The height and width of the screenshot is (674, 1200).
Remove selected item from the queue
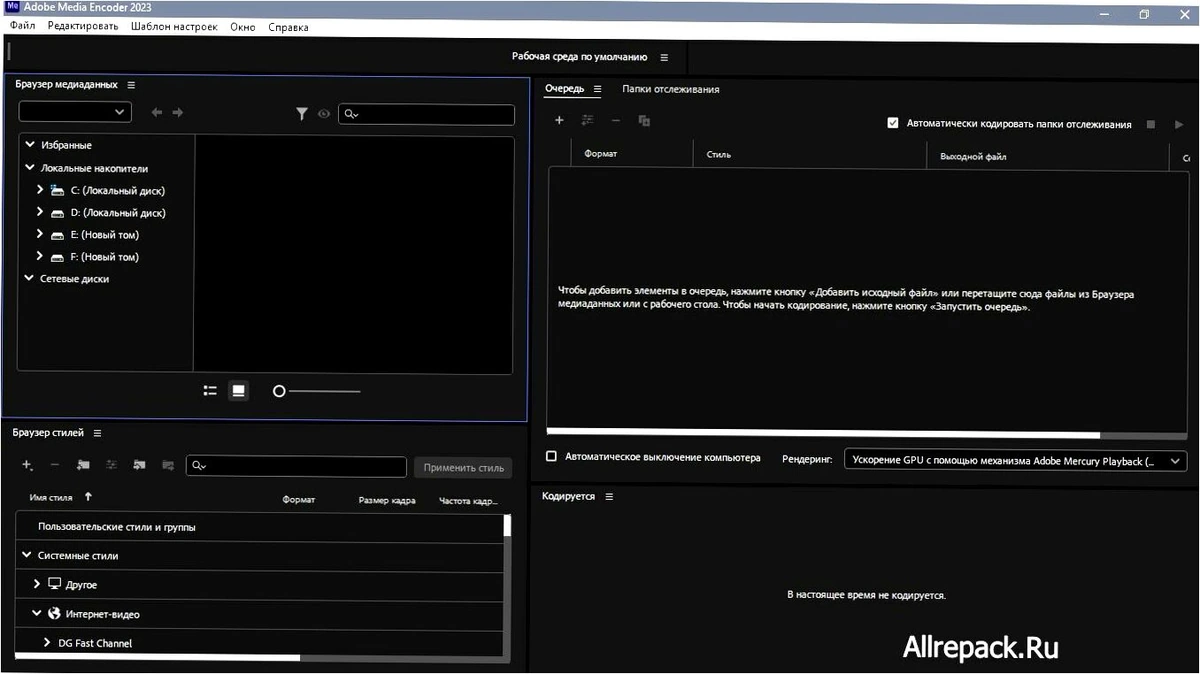(x=615, y=120)
